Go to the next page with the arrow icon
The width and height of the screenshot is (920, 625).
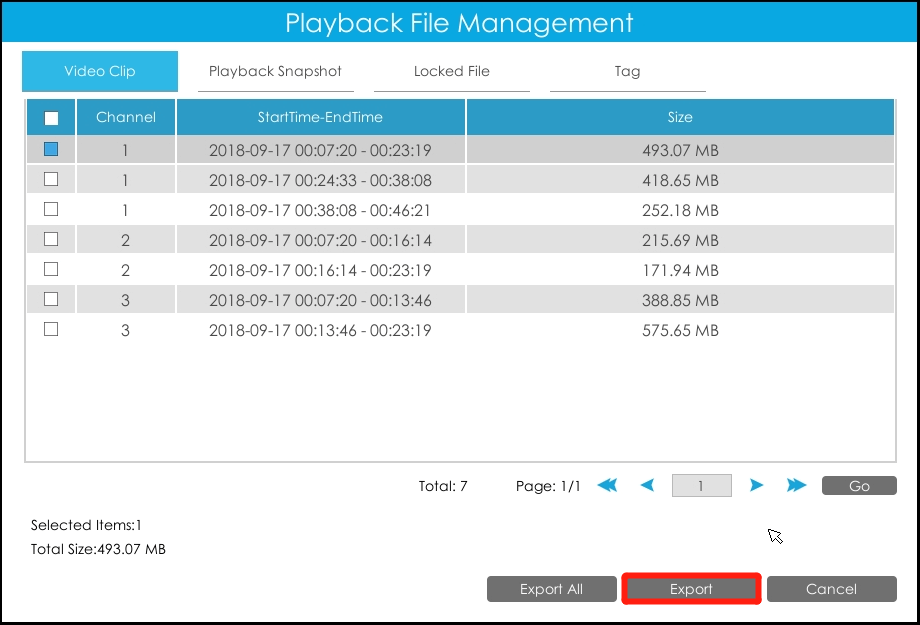pyautogui.click(x=759, y=485)
